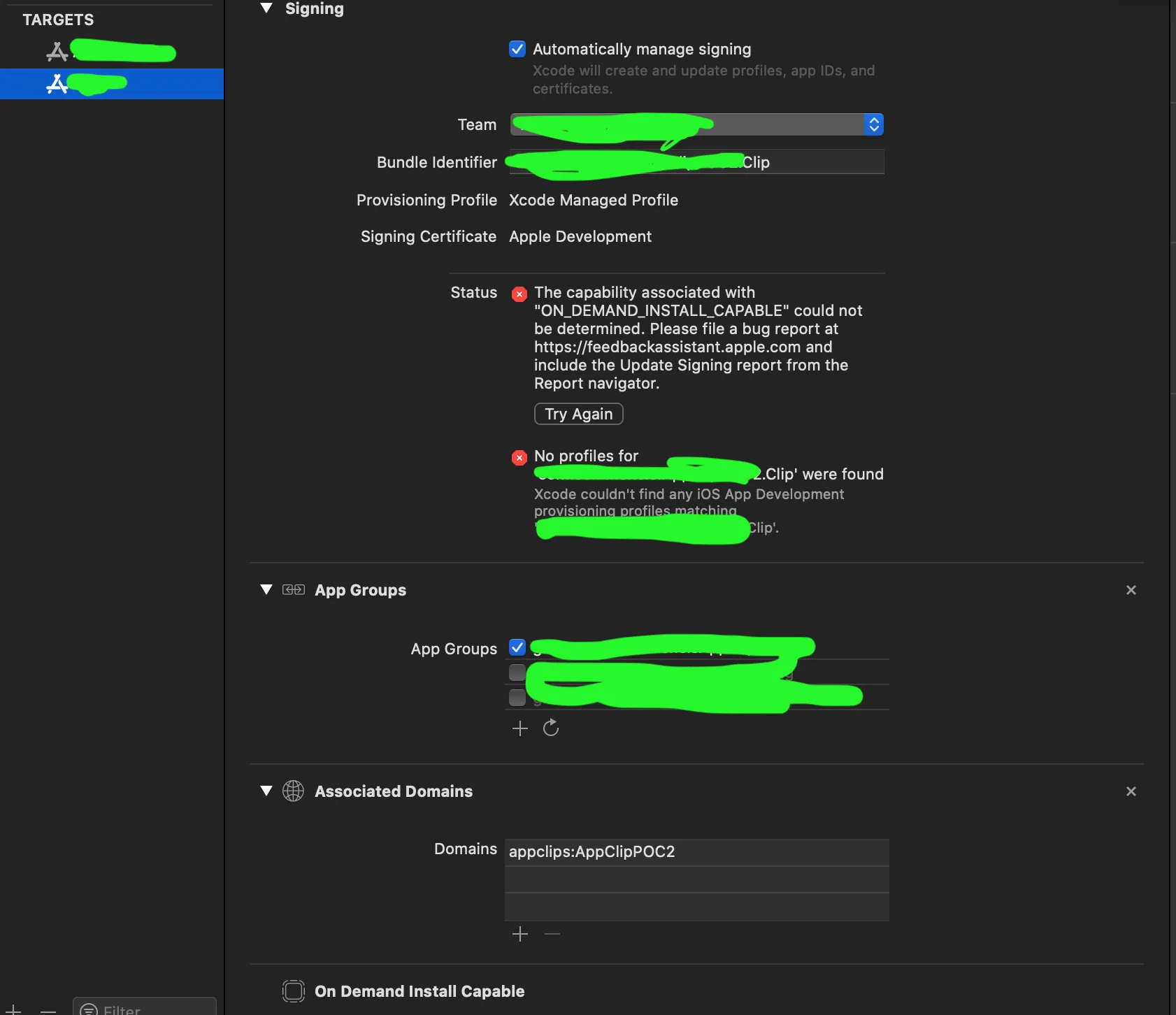
Task: Select the first target in TARGETS
Action: click(x=112, y=52)
